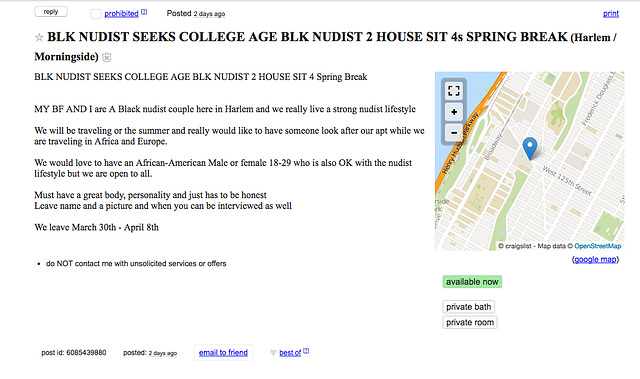Open the prohibited link
Viewport: 640px width, 379px height.
coord(121,14)
